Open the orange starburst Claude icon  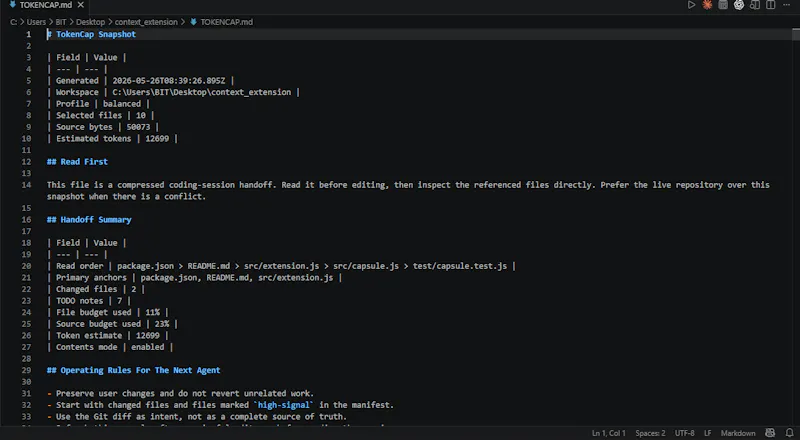coord(707,5)
